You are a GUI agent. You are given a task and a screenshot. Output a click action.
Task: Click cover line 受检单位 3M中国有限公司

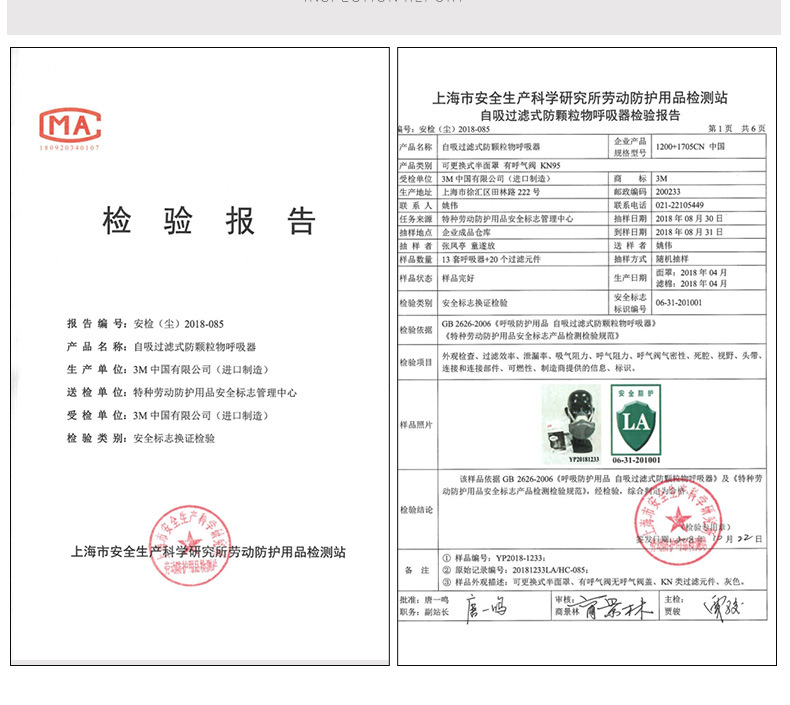click(x=168, y=415)
